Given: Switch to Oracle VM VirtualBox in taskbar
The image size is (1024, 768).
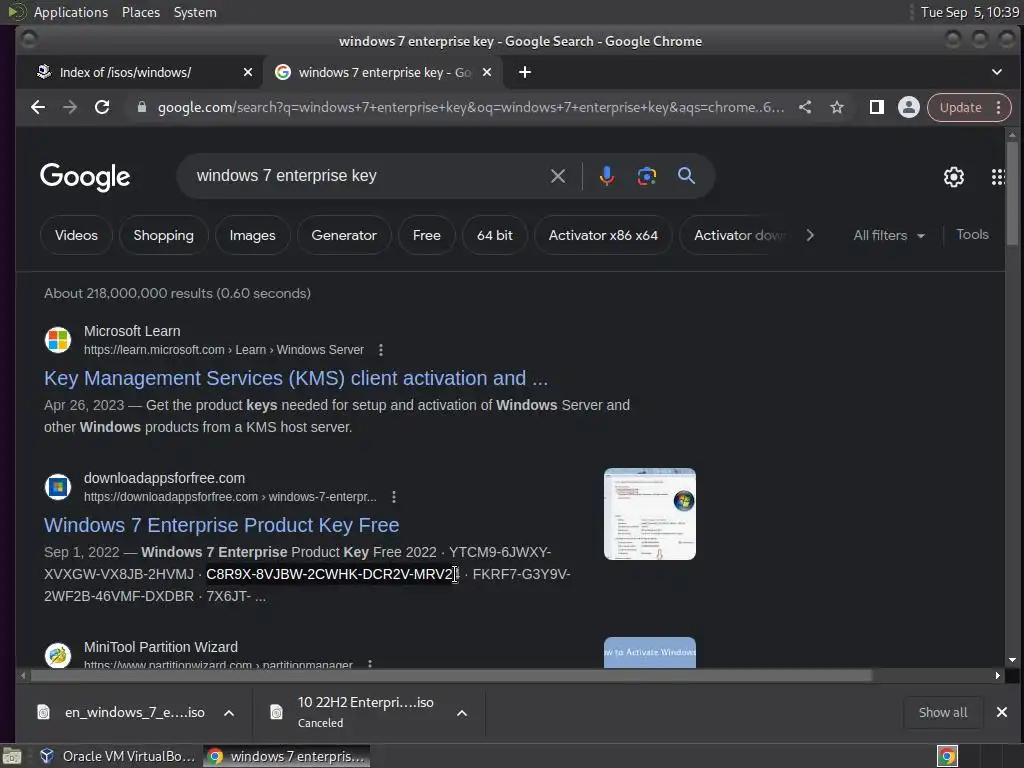Looking at the screenshot, I should tap(118, 756).
